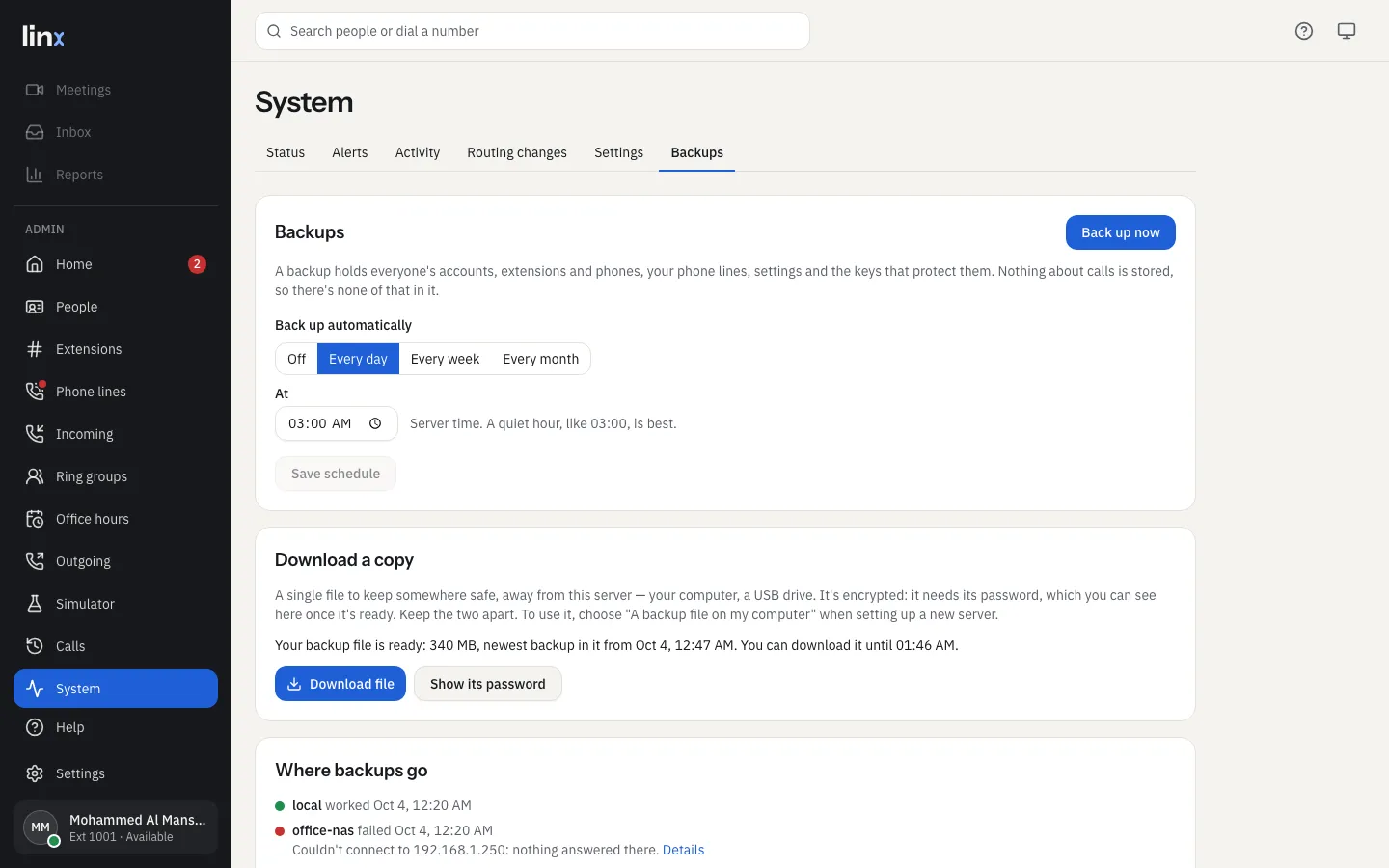Click the local backup destination entry
Viewport: 1389px width, 868px height.
click(x=373, y=805)
